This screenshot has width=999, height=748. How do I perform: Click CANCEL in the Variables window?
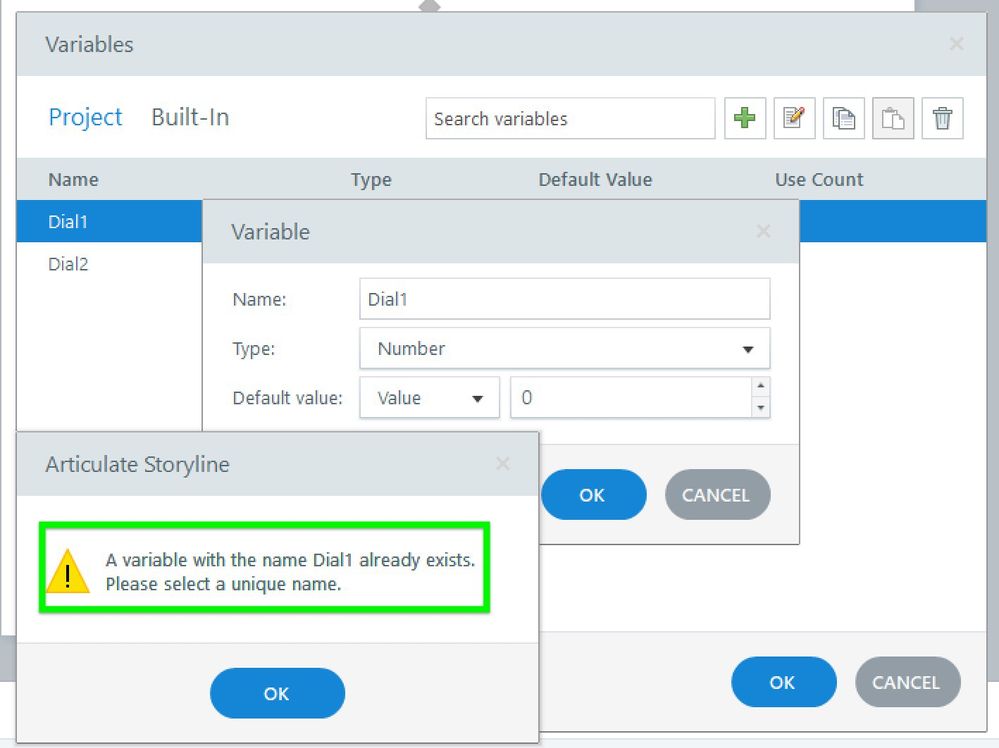click(907, 682)
